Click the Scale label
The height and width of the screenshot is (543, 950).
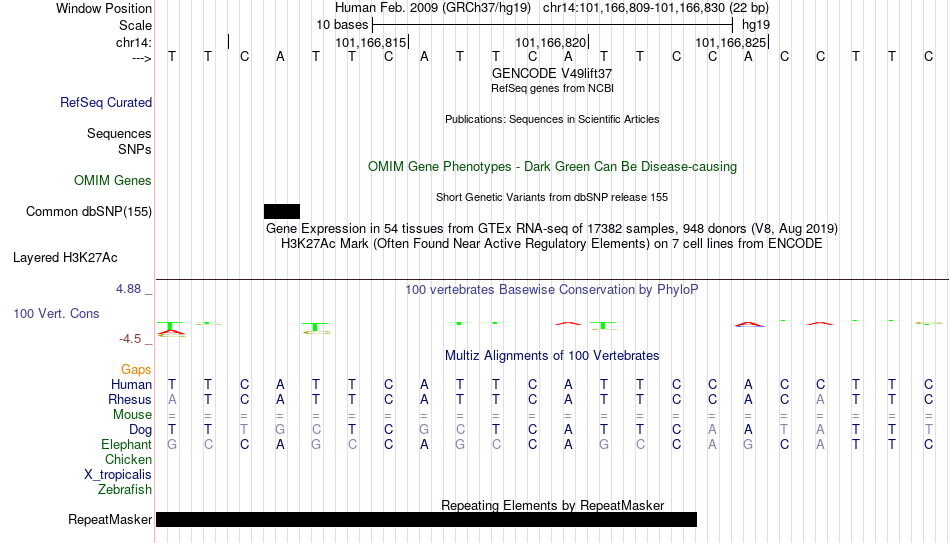click(x=135, y=25)
